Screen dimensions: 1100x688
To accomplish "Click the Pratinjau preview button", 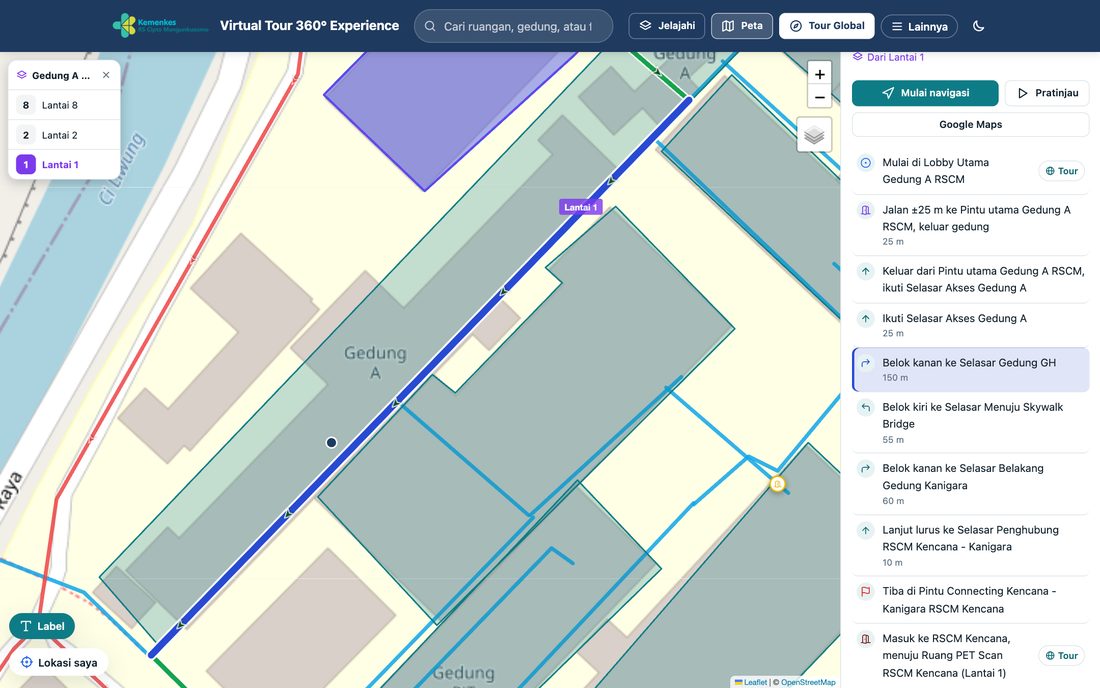I will 1047,93.
